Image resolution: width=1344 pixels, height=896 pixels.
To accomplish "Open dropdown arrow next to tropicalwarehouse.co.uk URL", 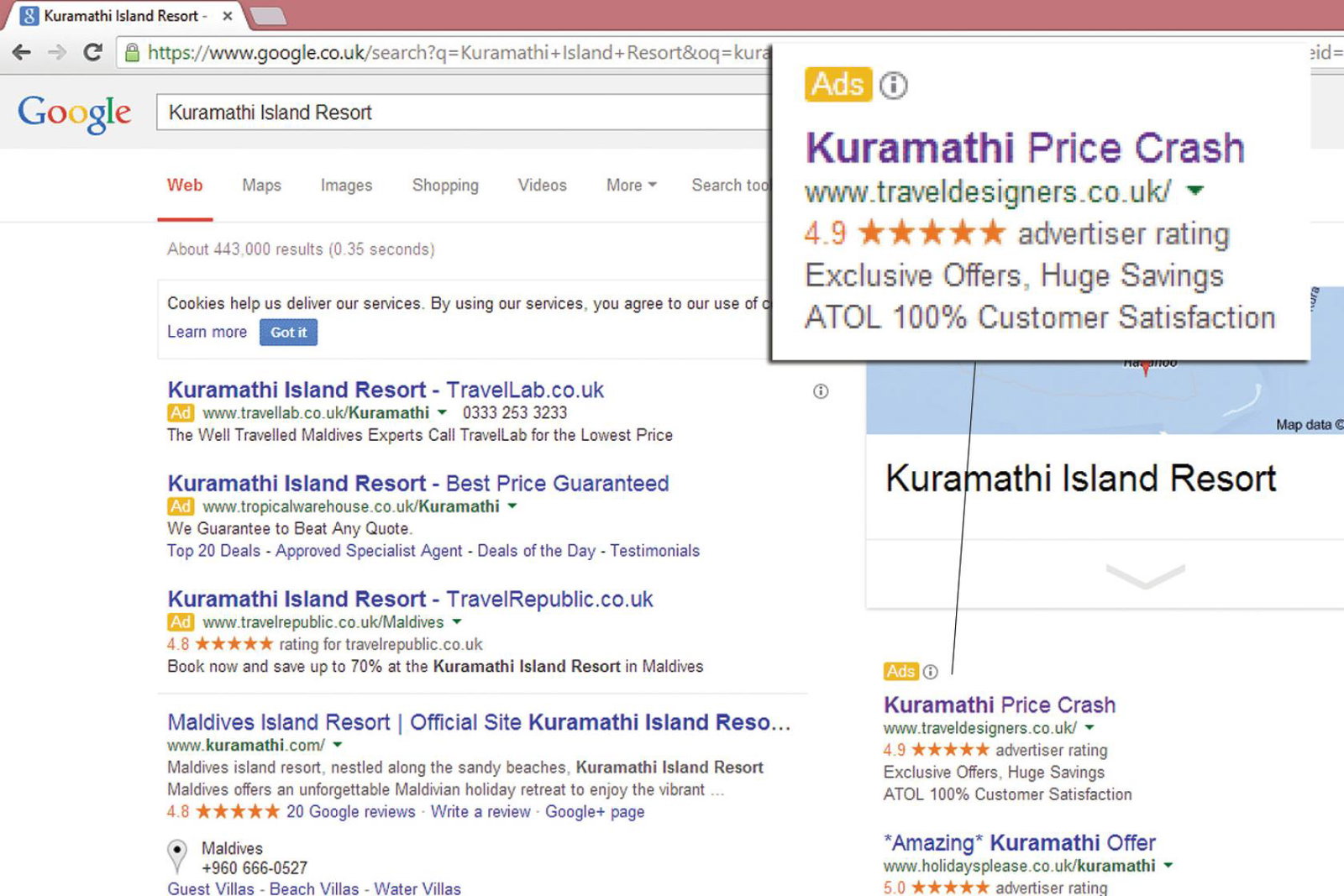I will pyautogui.click(x=512, y=506).
